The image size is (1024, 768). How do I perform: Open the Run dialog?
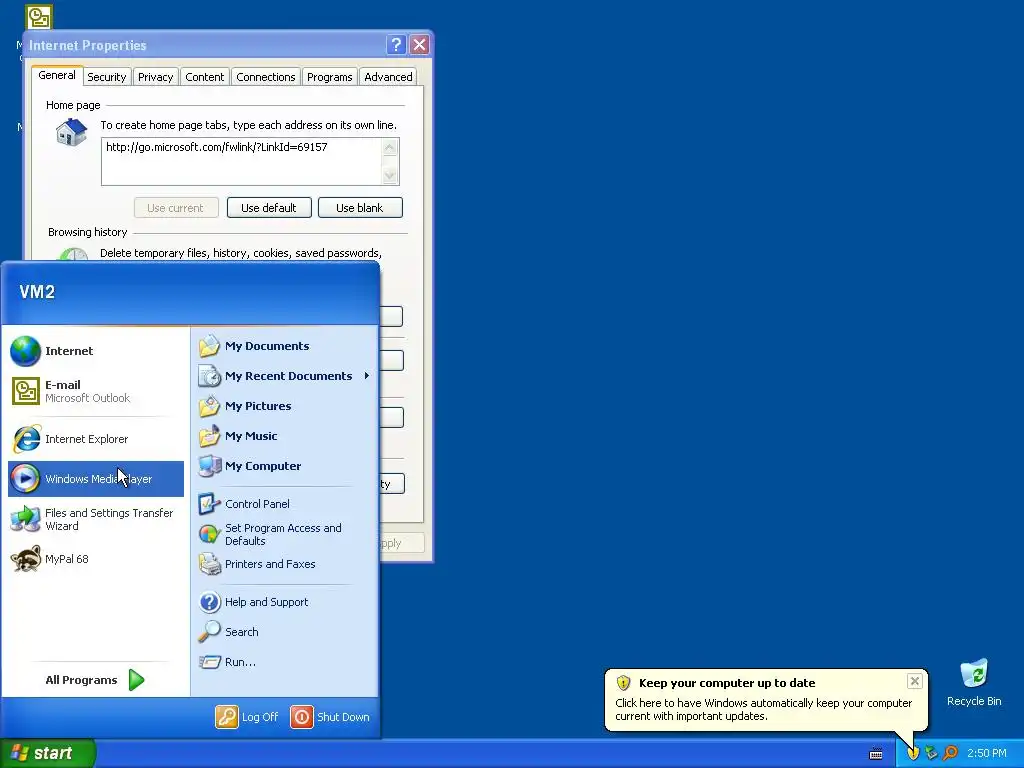[284, 662]
